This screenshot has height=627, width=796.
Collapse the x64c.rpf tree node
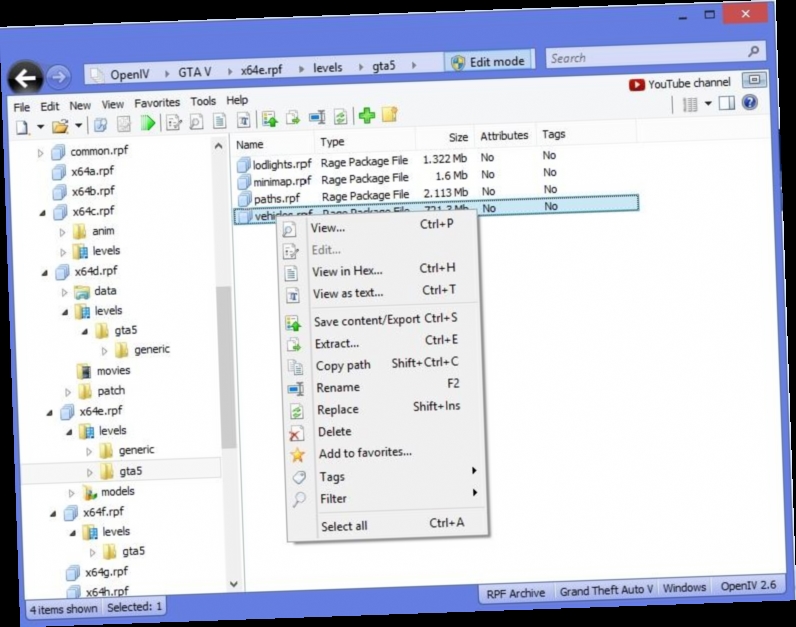(x=44, y=213)
